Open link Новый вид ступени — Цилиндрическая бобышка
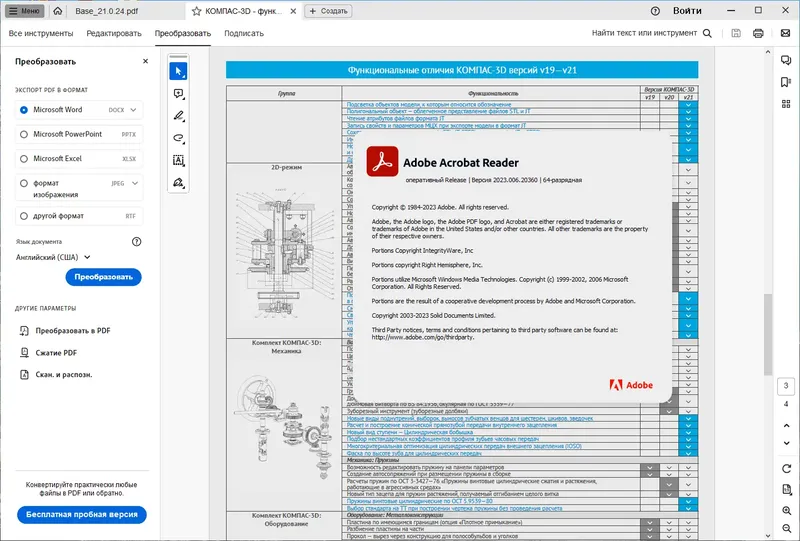The image size is (800, 541). tap(409, 432)
